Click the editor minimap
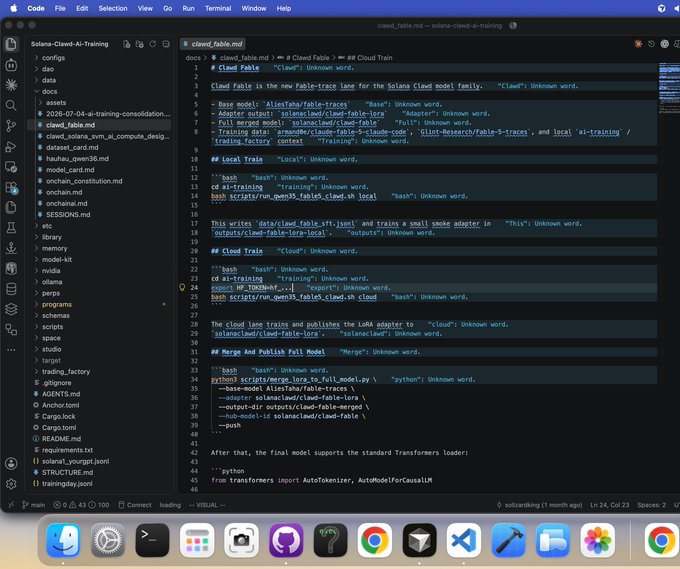This screenshot has height=569, width=680. tap(669, 88)
